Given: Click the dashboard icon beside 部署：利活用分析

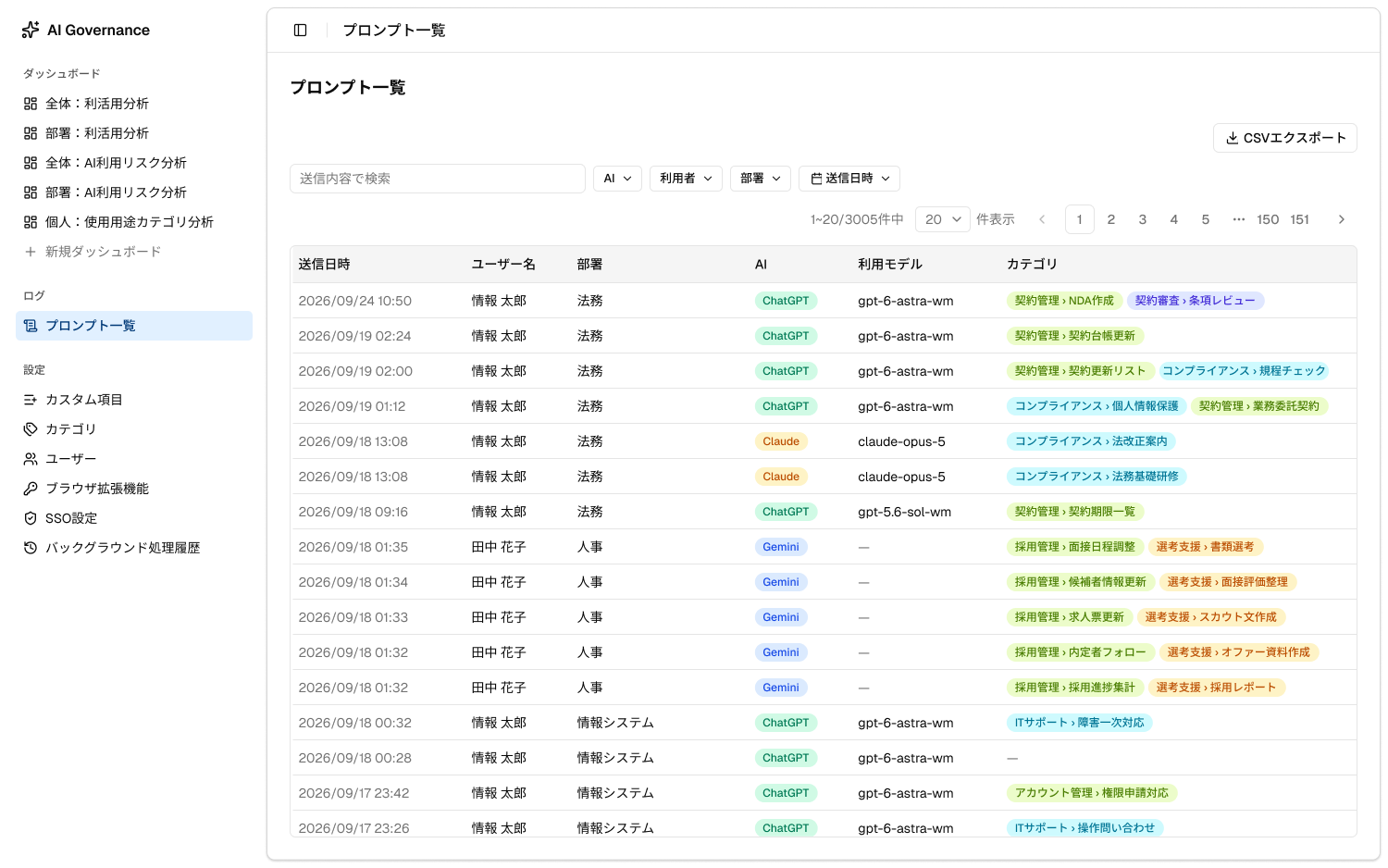Looking at the screenshot, I should 31,133.
